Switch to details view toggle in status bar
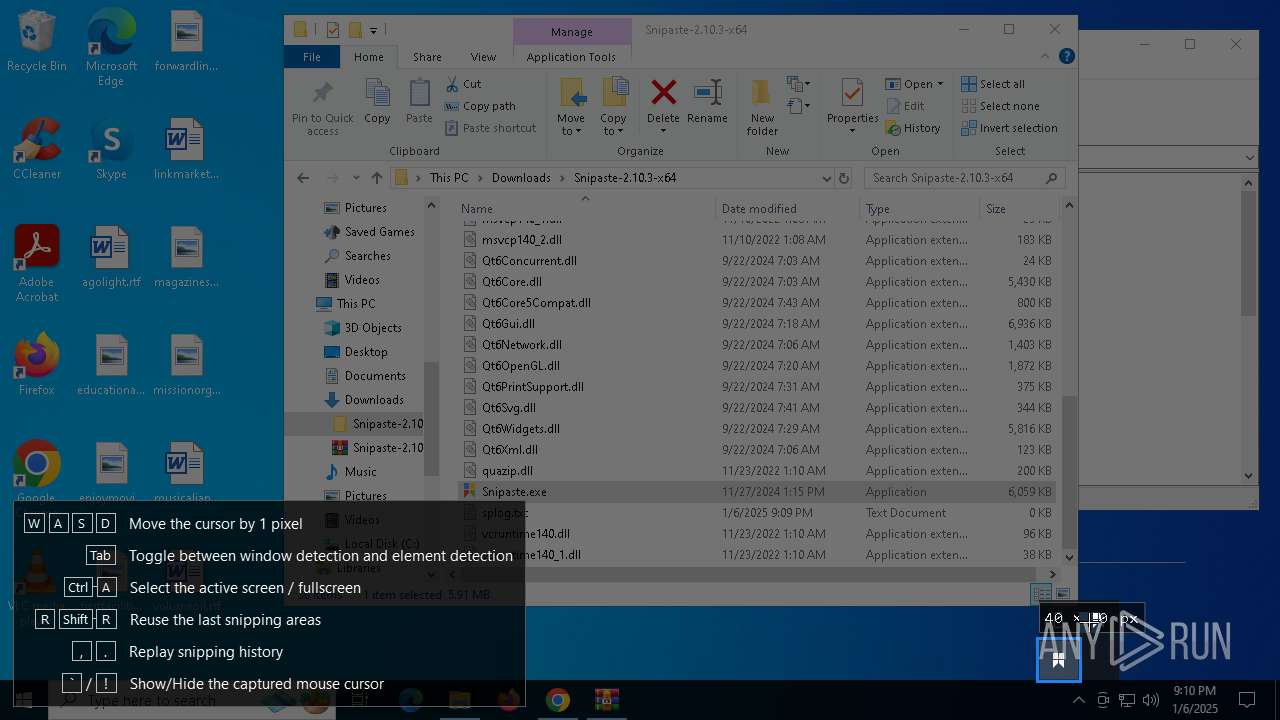1280x720 pixels. tap(1041, 594)
